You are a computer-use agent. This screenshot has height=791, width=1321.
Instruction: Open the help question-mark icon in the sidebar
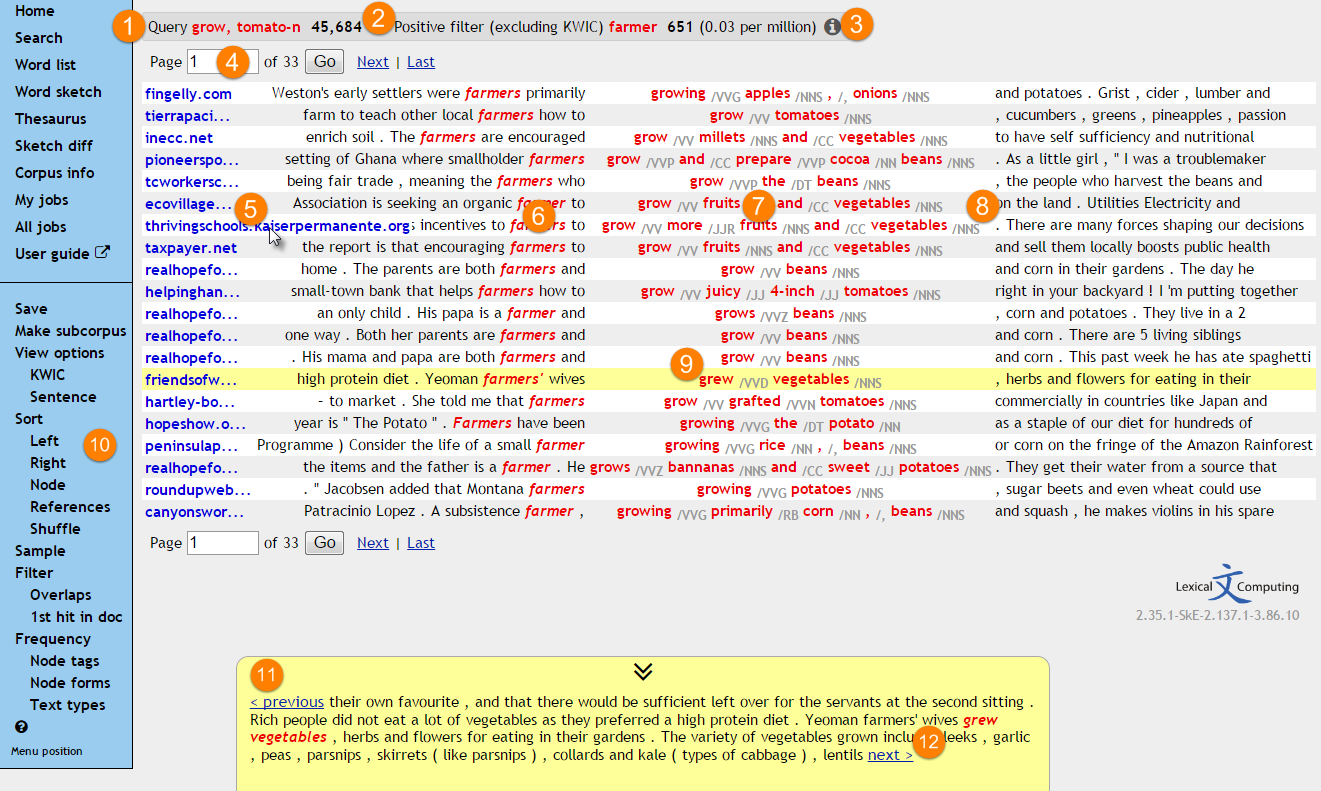20,727
